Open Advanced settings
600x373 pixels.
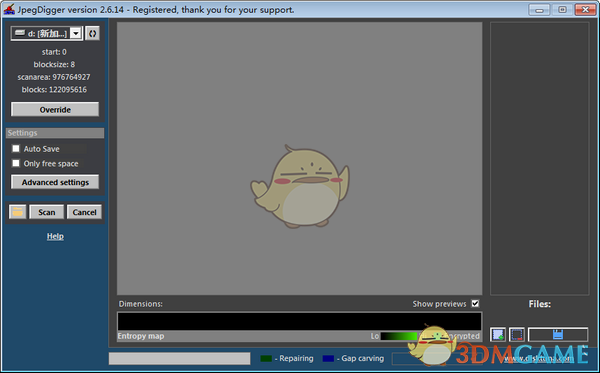55,182
